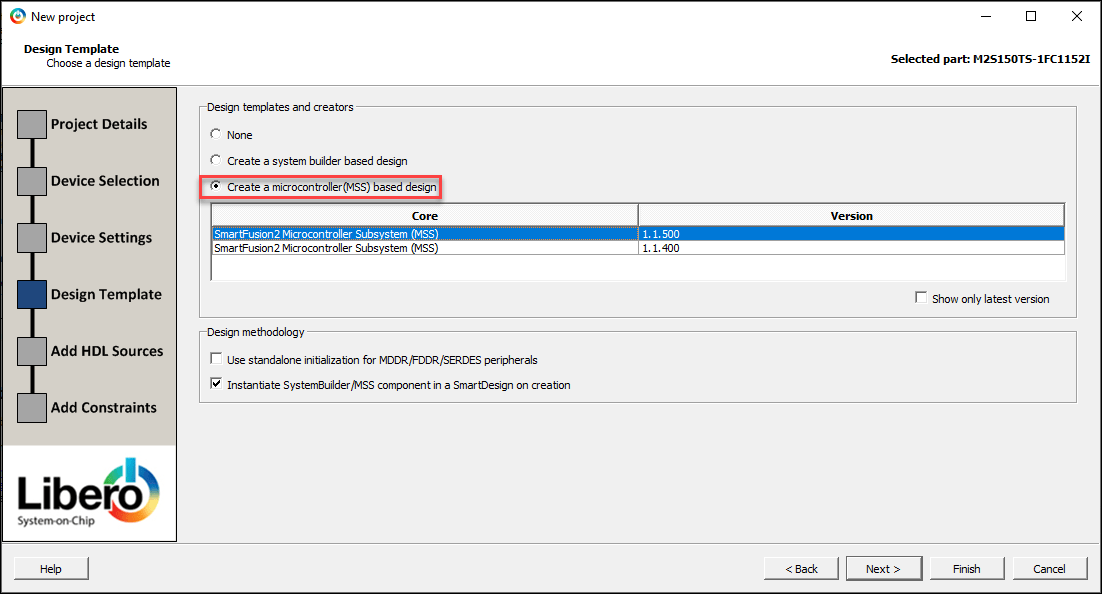The width and height of the screenshot is (1102, 594).
Task: Choose Create a system builder based design
Action: [x=216, y=161]
